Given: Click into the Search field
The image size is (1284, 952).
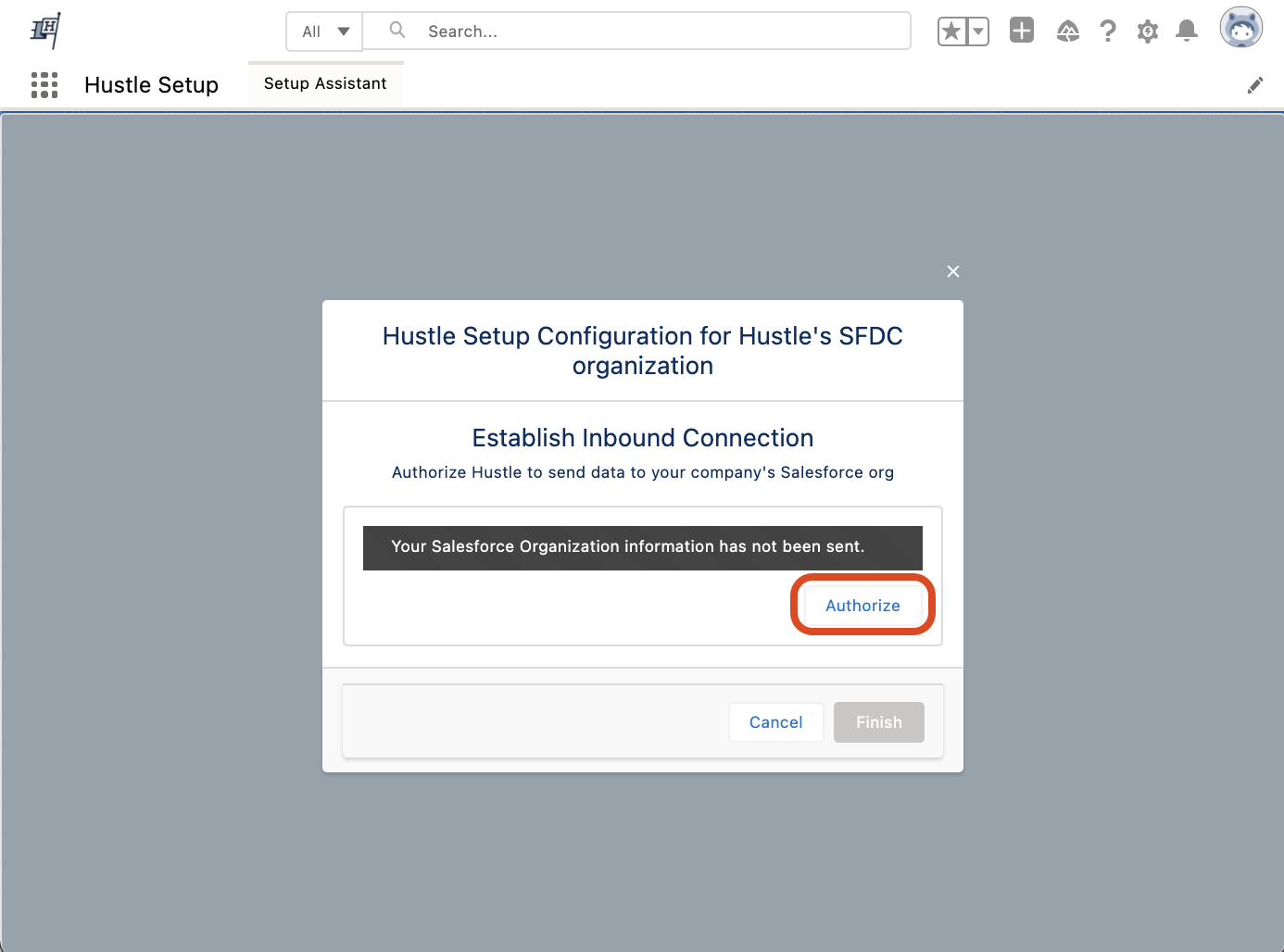Looking at the screenshot, I should [x=636, y=31].
